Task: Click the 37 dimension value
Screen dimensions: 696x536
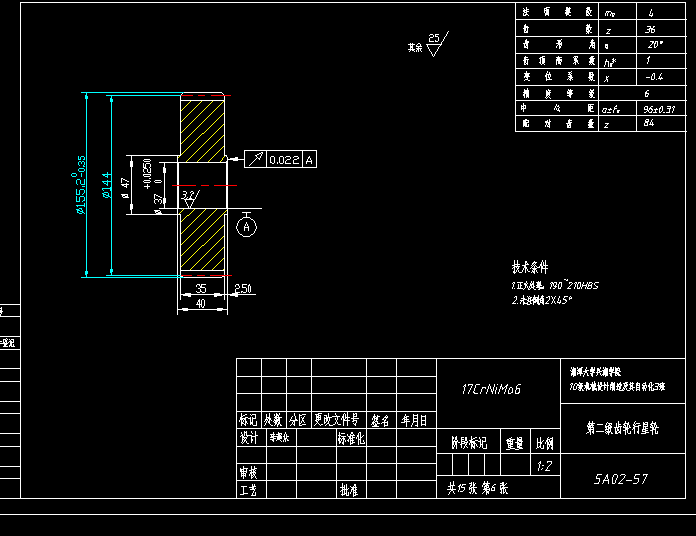Action: 158,199
